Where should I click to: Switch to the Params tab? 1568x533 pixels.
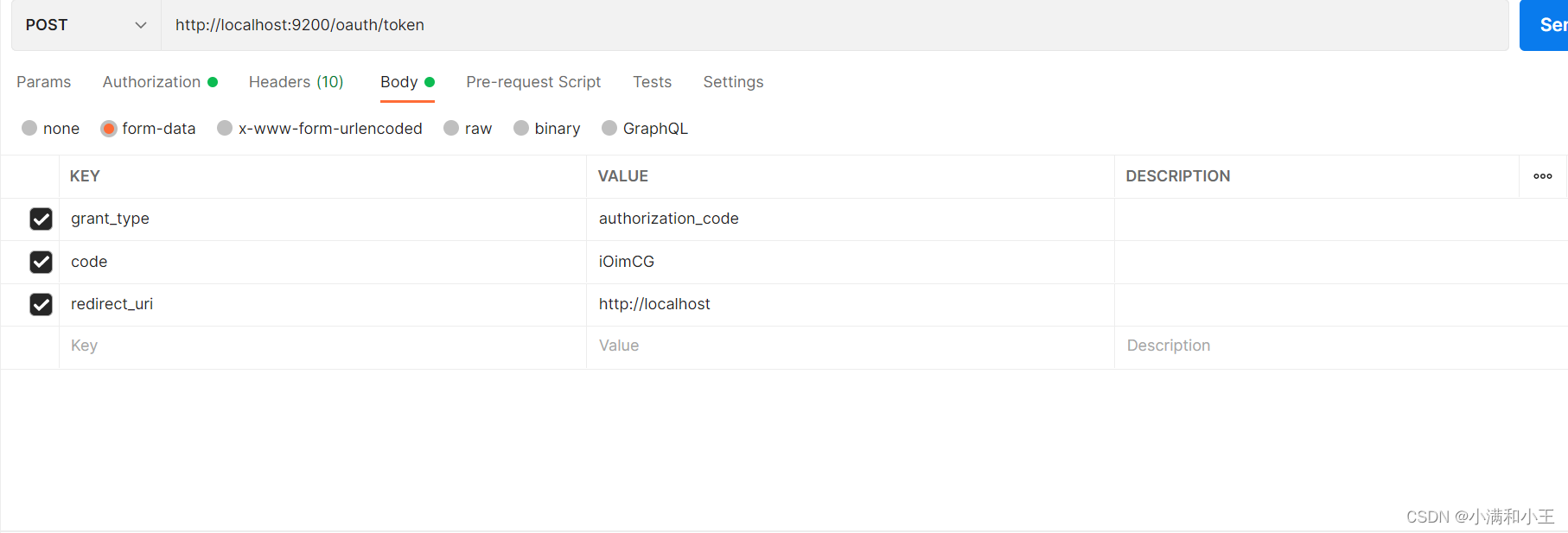point(44,82)
